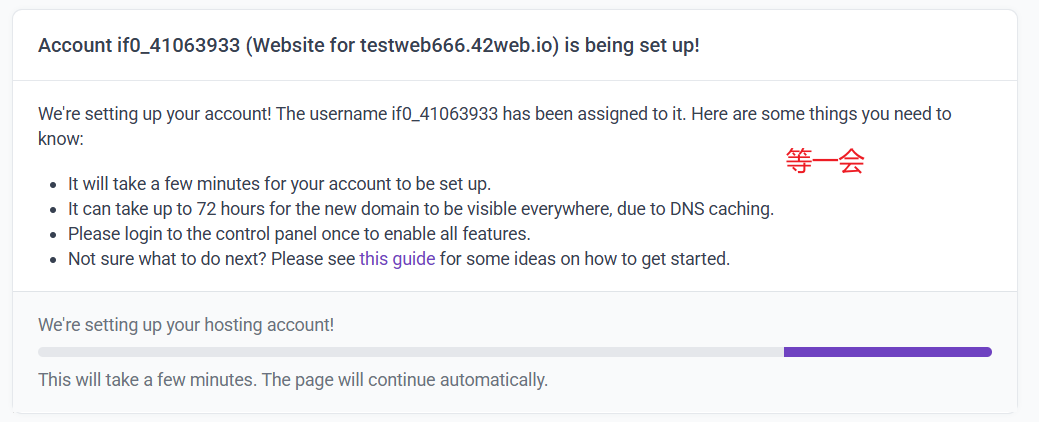Click "We're setting up your hosting account!" label
The height and width of the screenshot is (422, 1039).
(x=186, y=324)
